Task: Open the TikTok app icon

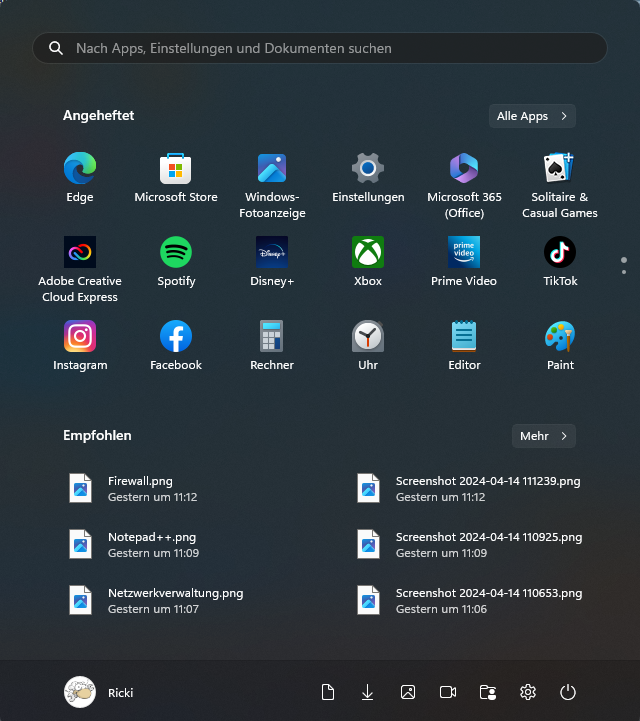Action: click(560, 253)
